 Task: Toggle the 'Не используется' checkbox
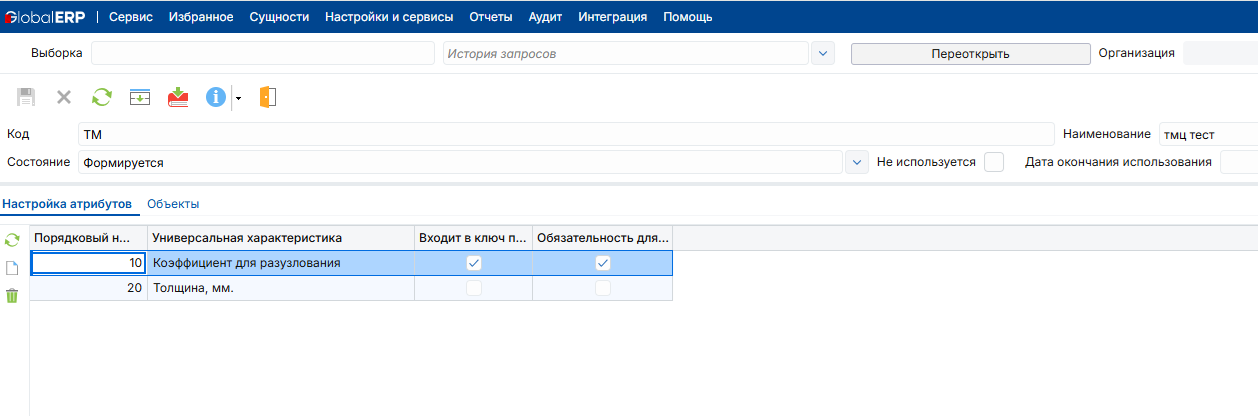[993, 162]
